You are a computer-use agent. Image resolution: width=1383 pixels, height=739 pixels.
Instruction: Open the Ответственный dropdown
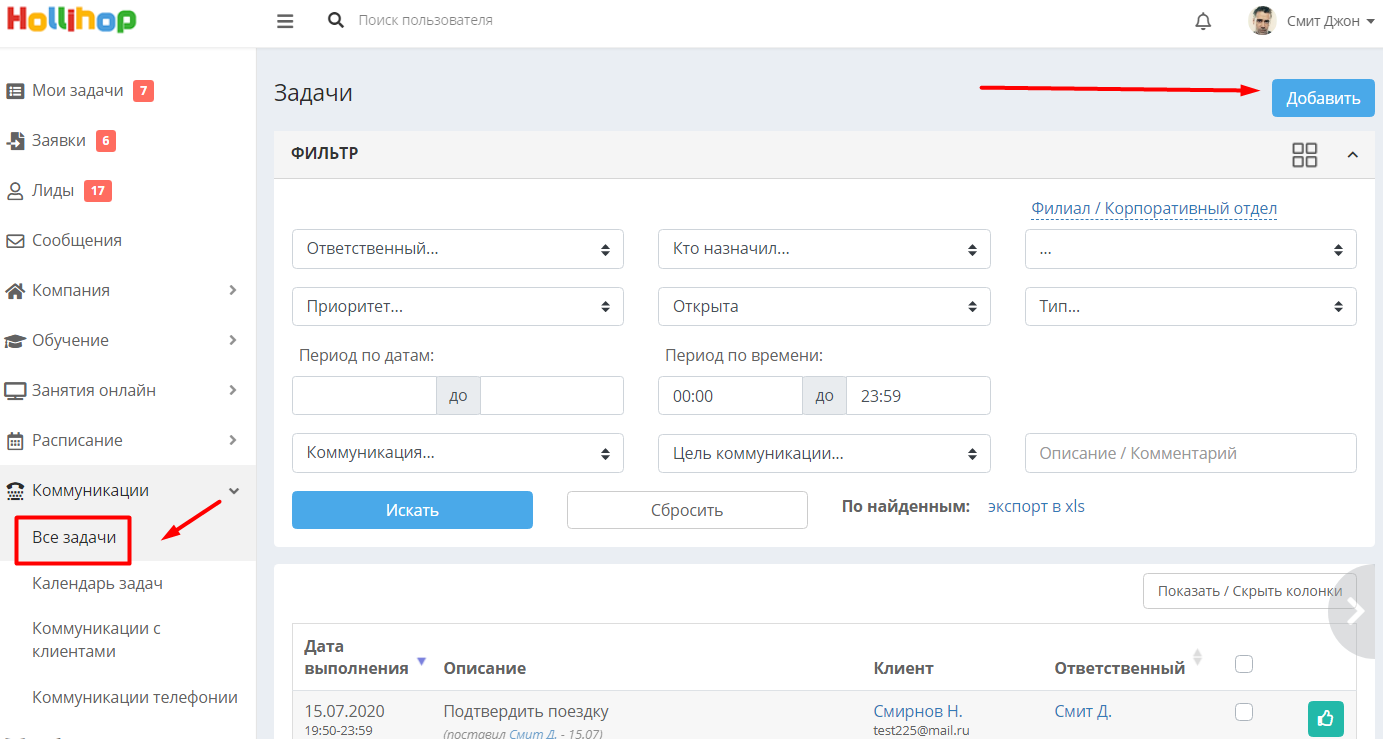coord(458,249)
